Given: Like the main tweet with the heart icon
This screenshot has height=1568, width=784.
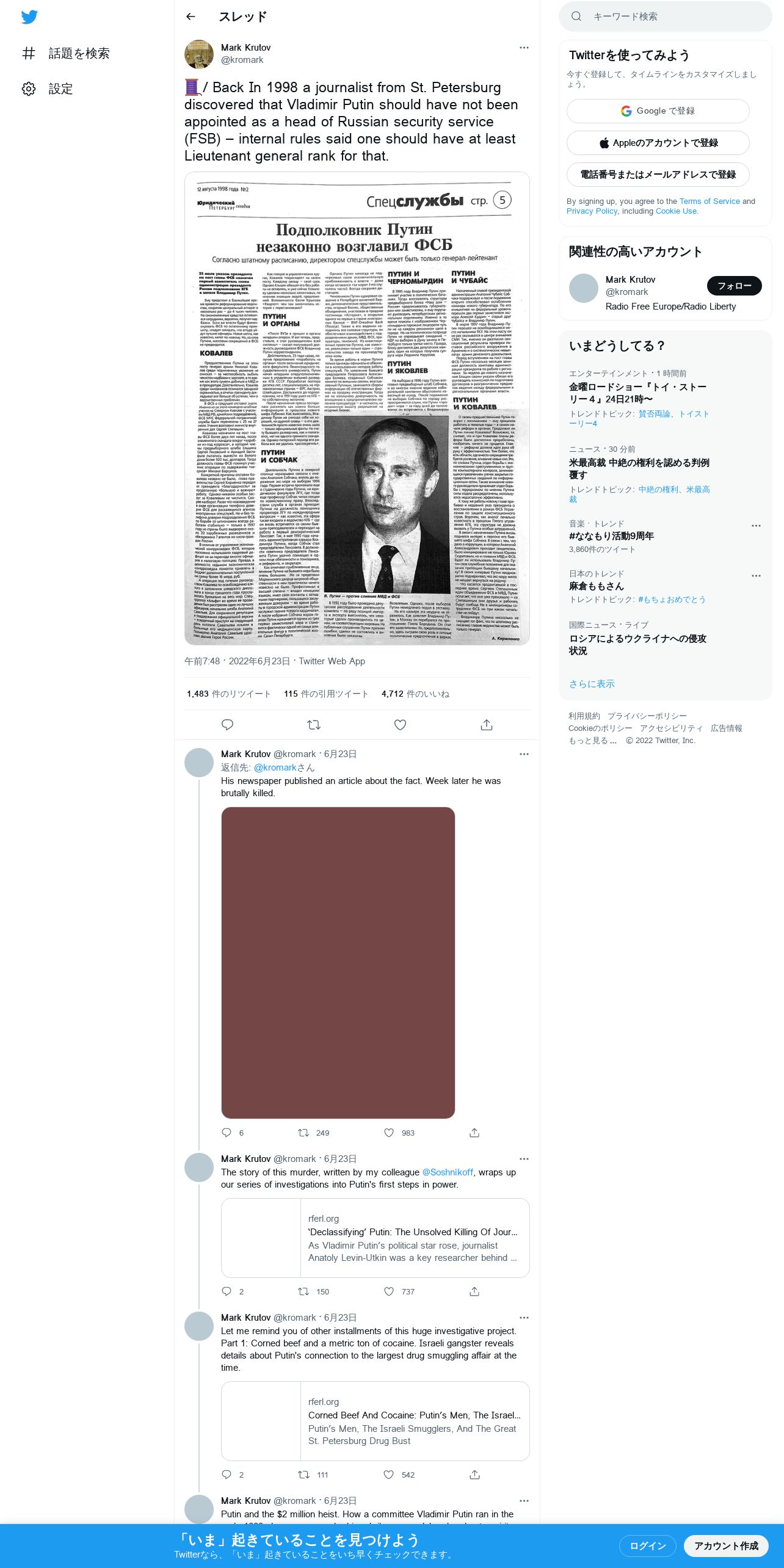Looking at the screenshot, I should 400,725.
